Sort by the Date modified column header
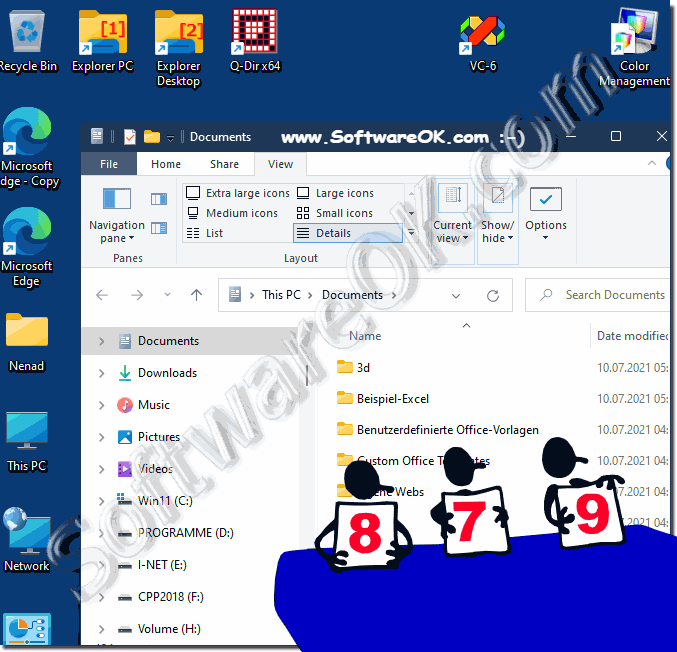Screen dimensions: 677x652 [633, 336]
